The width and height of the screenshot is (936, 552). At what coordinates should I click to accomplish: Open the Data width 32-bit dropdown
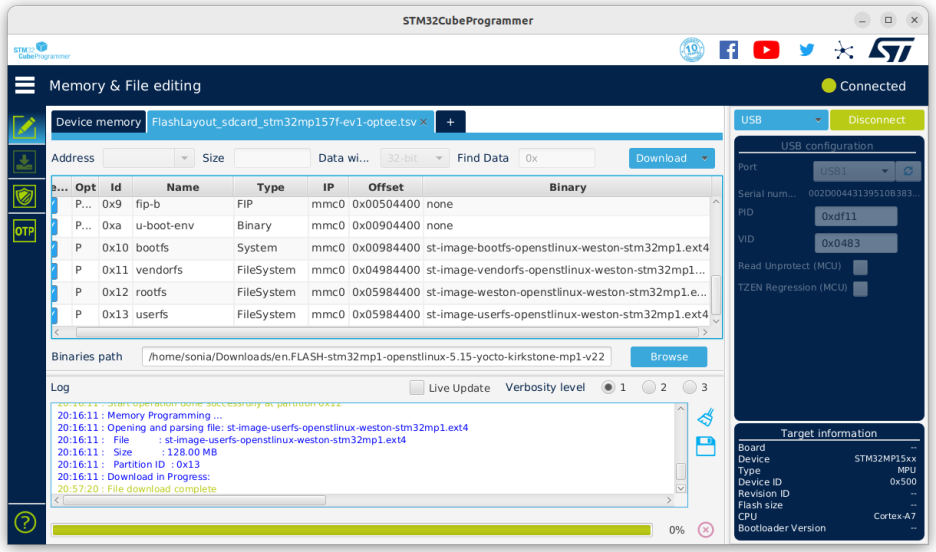pos(414,158)
